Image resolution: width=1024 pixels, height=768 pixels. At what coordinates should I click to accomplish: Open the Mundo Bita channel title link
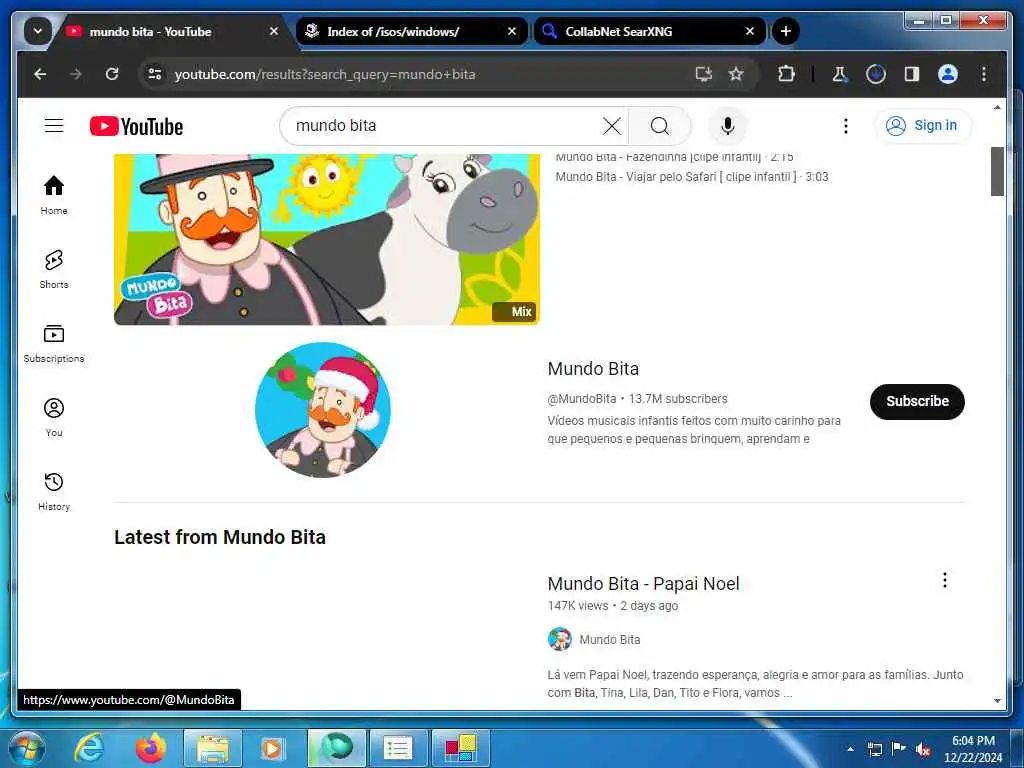593,368
